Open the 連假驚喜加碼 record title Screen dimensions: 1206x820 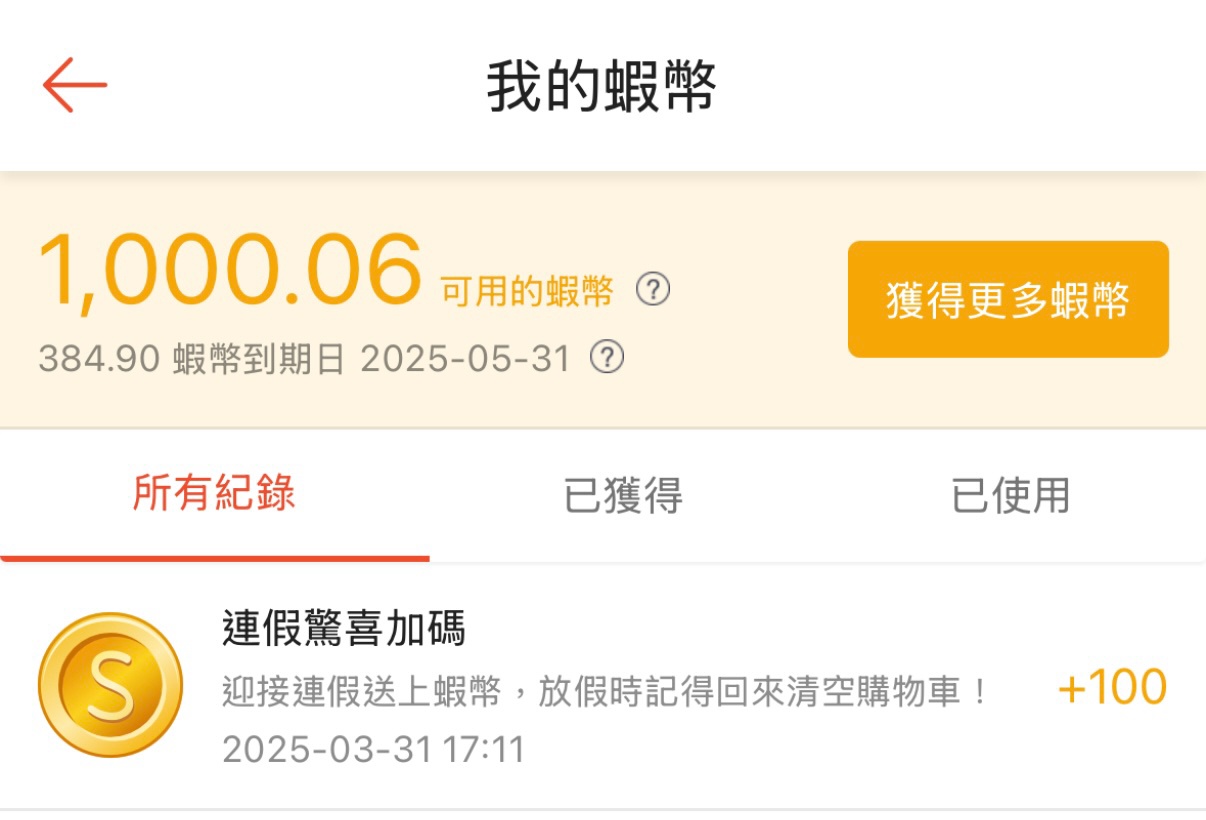(x=343, y=630)
